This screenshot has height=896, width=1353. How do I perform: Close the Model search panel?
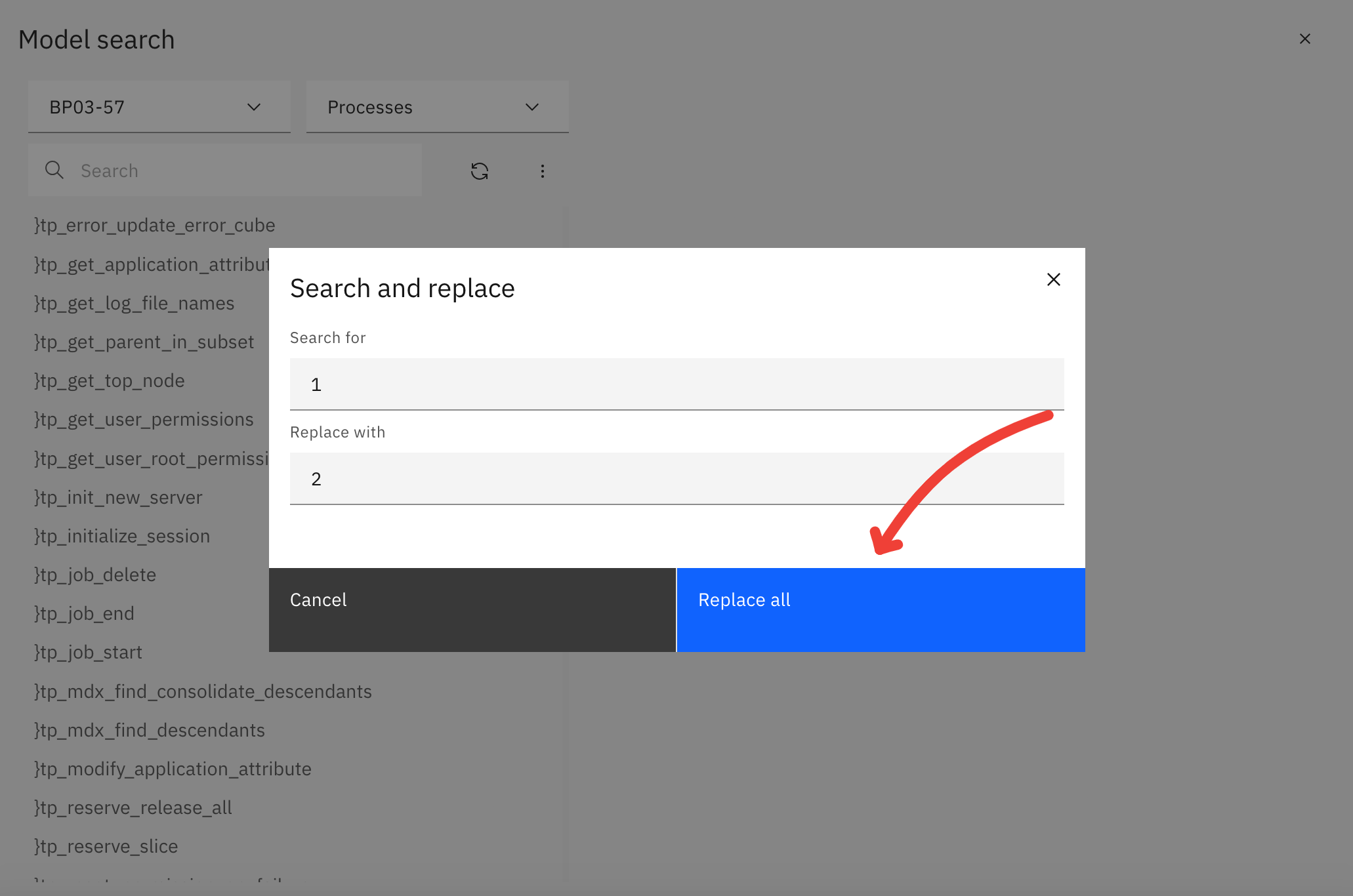(1304, 39)
